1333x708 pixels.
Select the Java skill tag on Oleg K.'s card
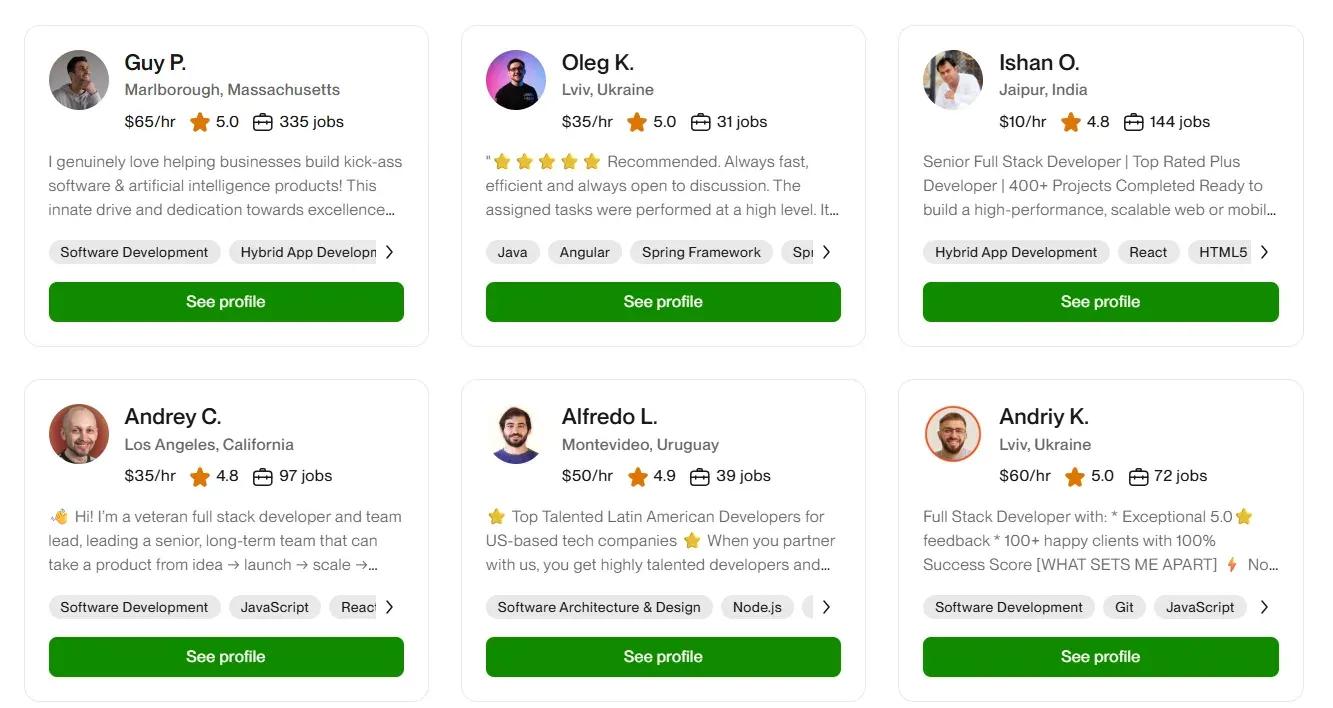[x=513, y=252]
